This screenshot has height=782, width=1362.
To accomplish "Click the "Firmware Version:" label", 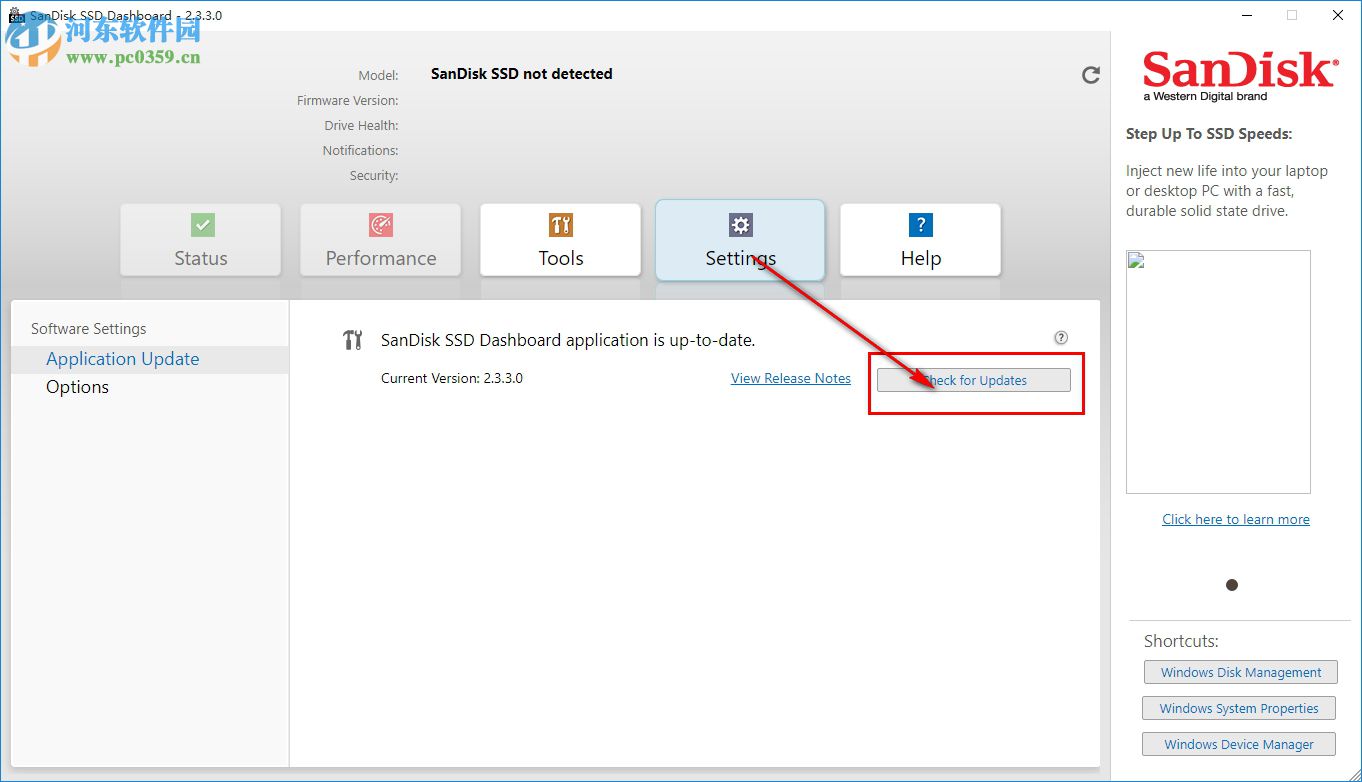I will 347,100.
